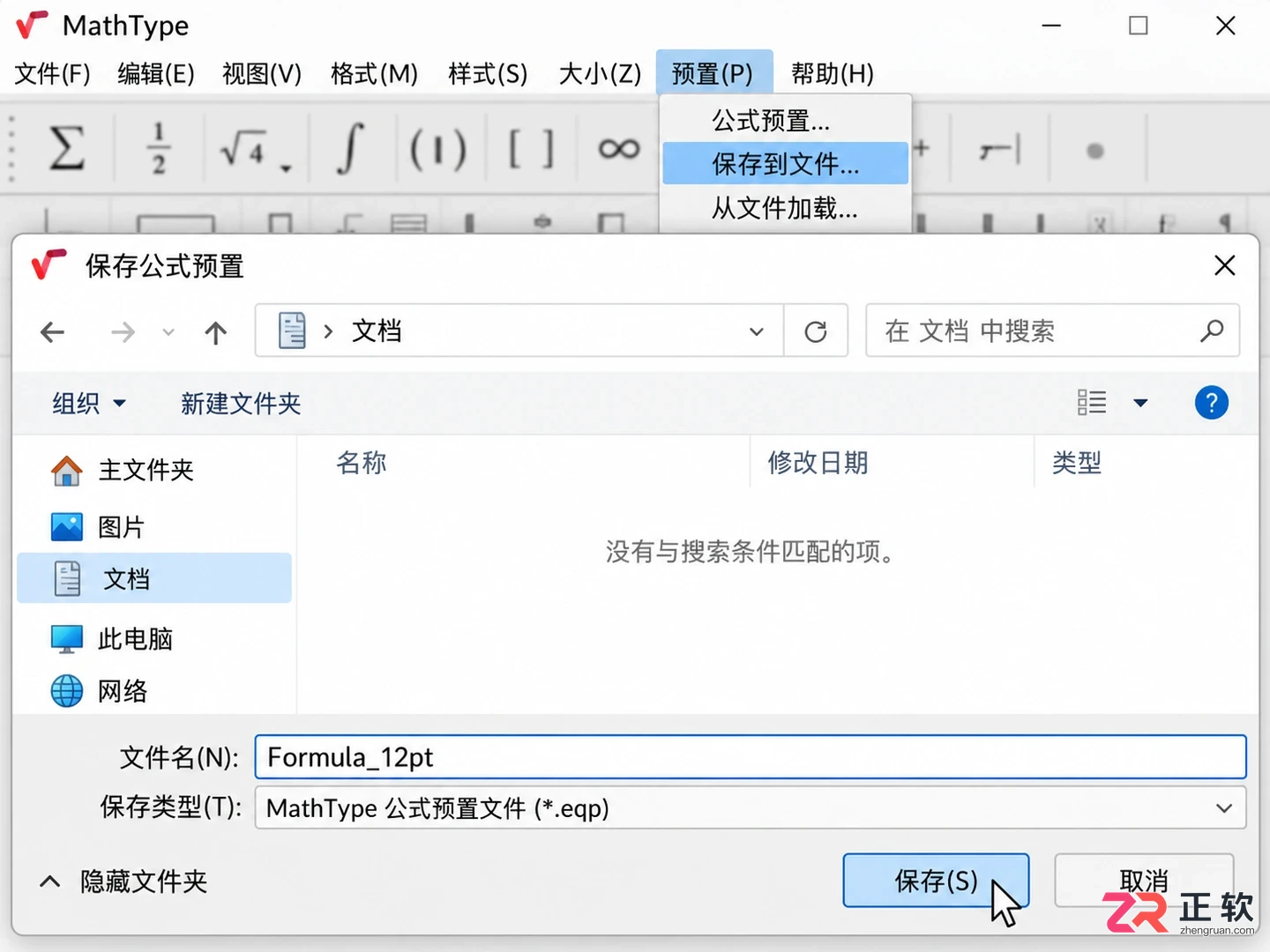
Task: Open the 格式(M) menu
Action: click(x=374, y=73)
